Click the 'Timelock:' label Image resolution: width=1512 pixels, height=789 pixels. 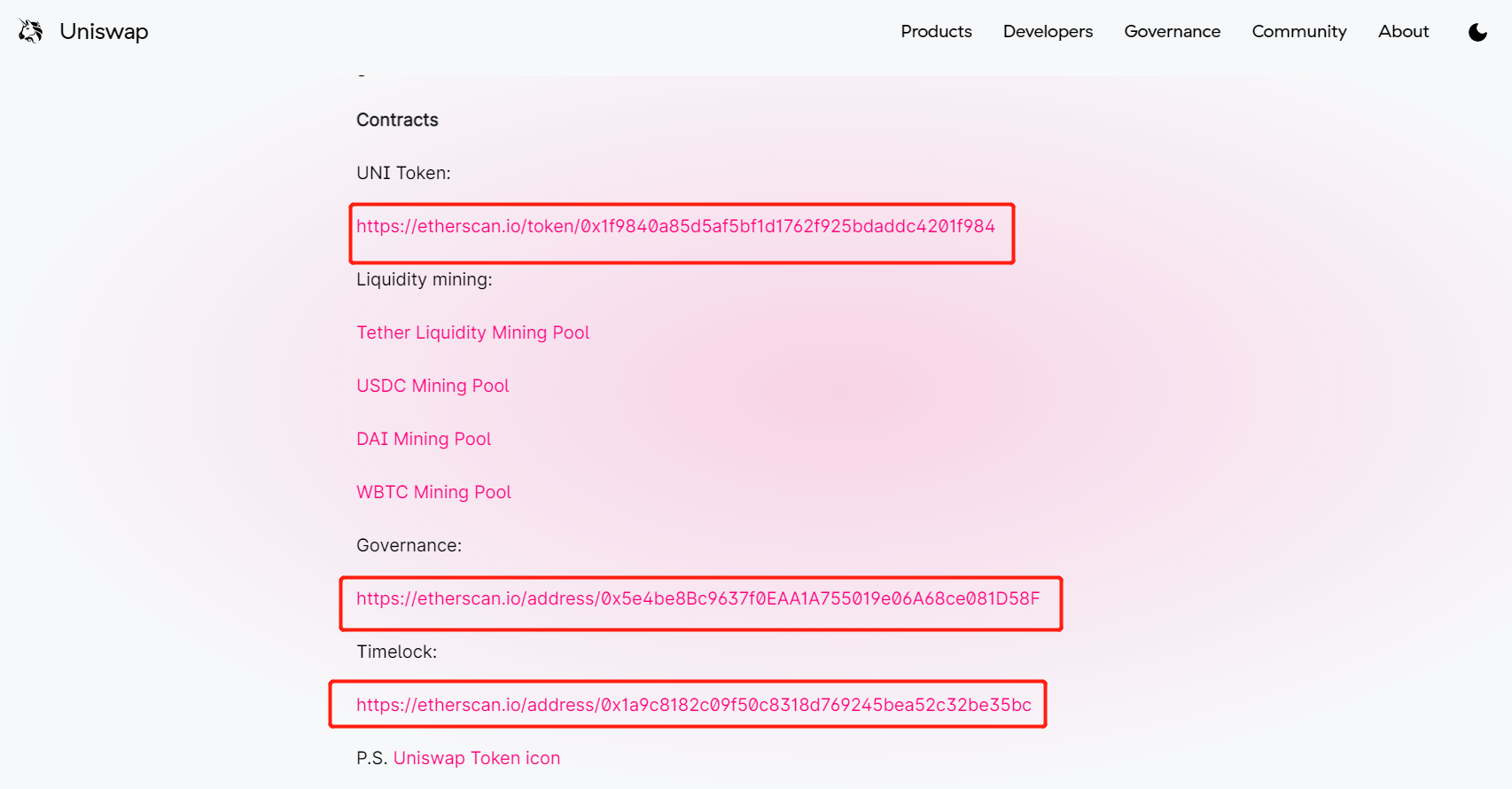[x=396, y=652]
